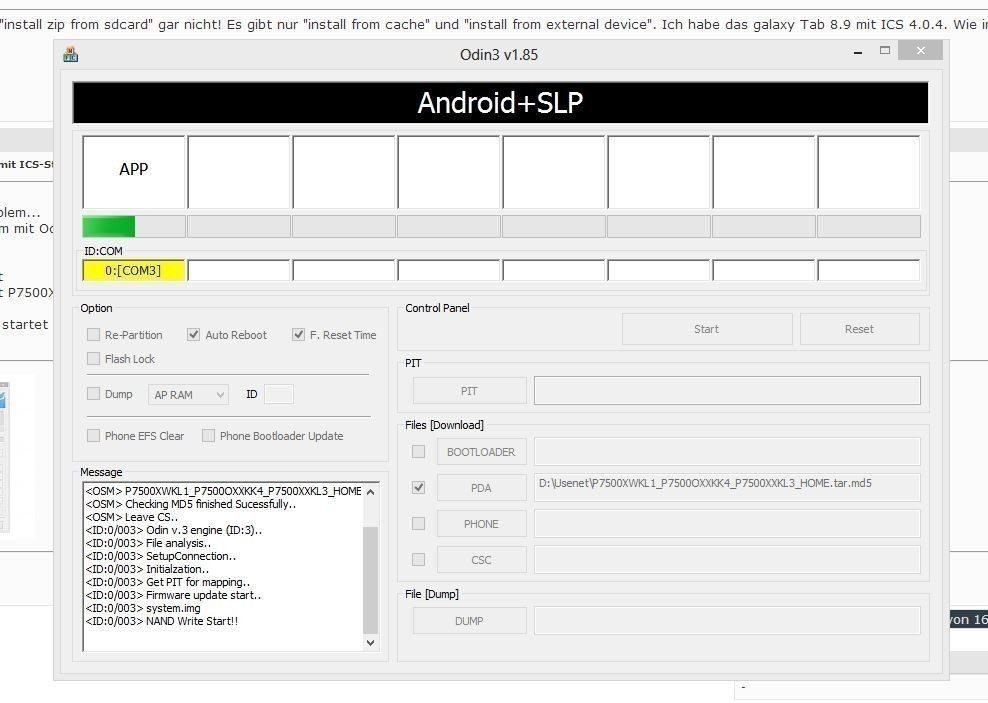Select the 'system.img' log line
This screenshot has height=703, width=988.
(x=143, y=608)
